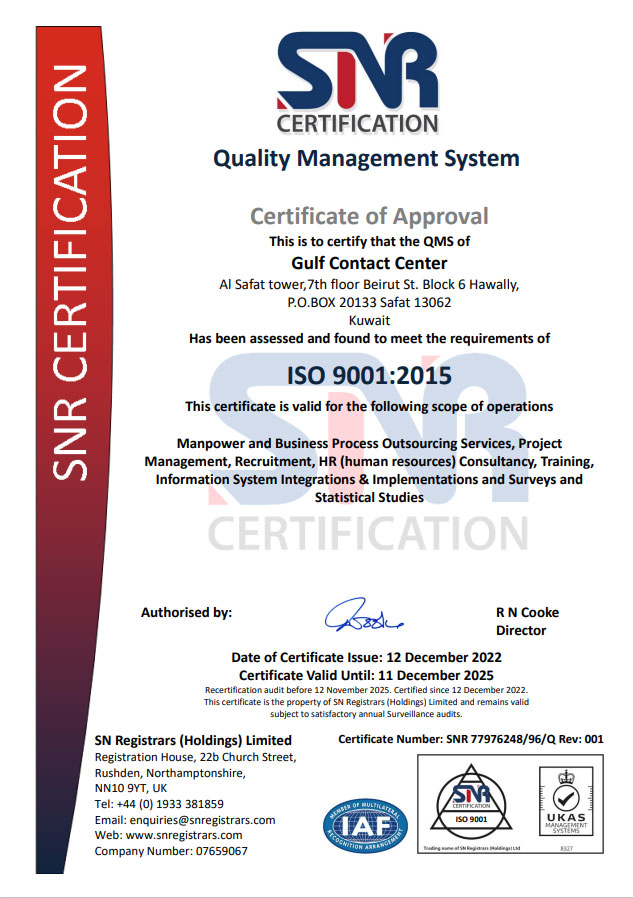Click 'Has been assessed and found to meet'

click(369, 338)
